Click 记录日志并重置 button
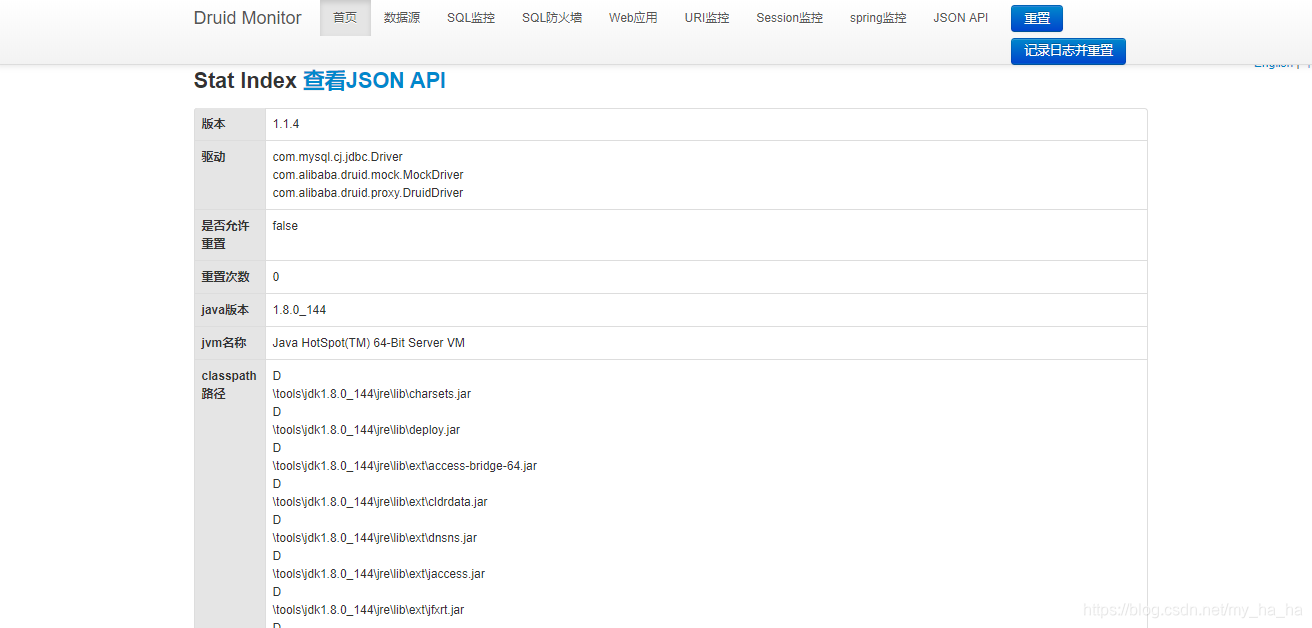Image resolution: width=1312 pixels, height=628 pixels. coord(1068,51)
